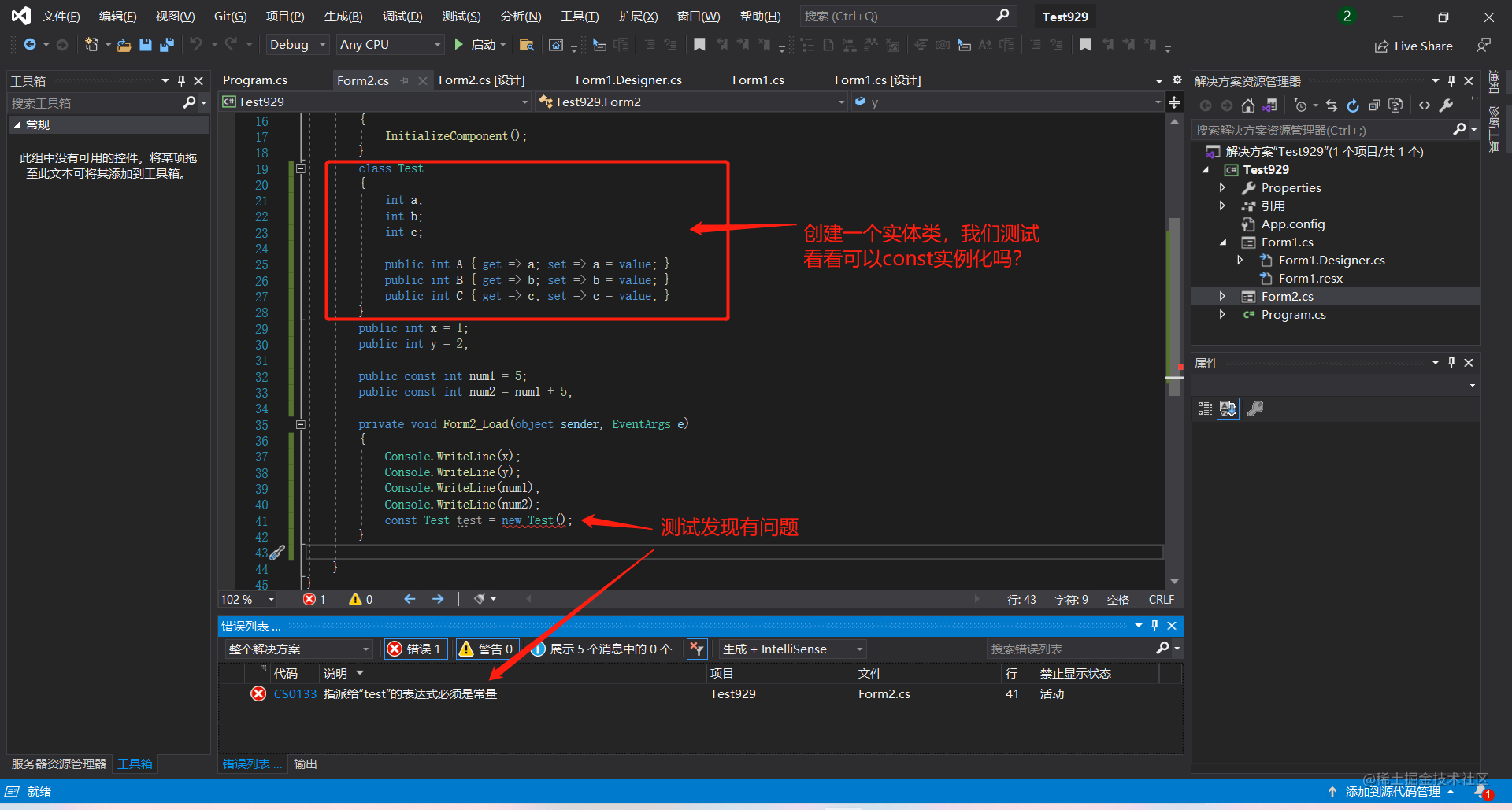
Task: Click the editor vertical scrollbar thumb
Action: pyautogui.click(x=1174, y=307)
